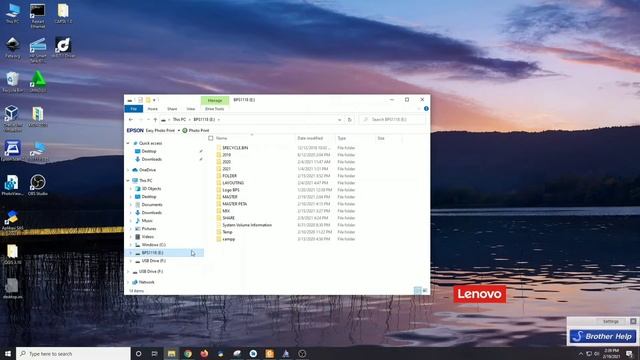Open the Recycle Bin desktop icon

click(x=13, y=82)
